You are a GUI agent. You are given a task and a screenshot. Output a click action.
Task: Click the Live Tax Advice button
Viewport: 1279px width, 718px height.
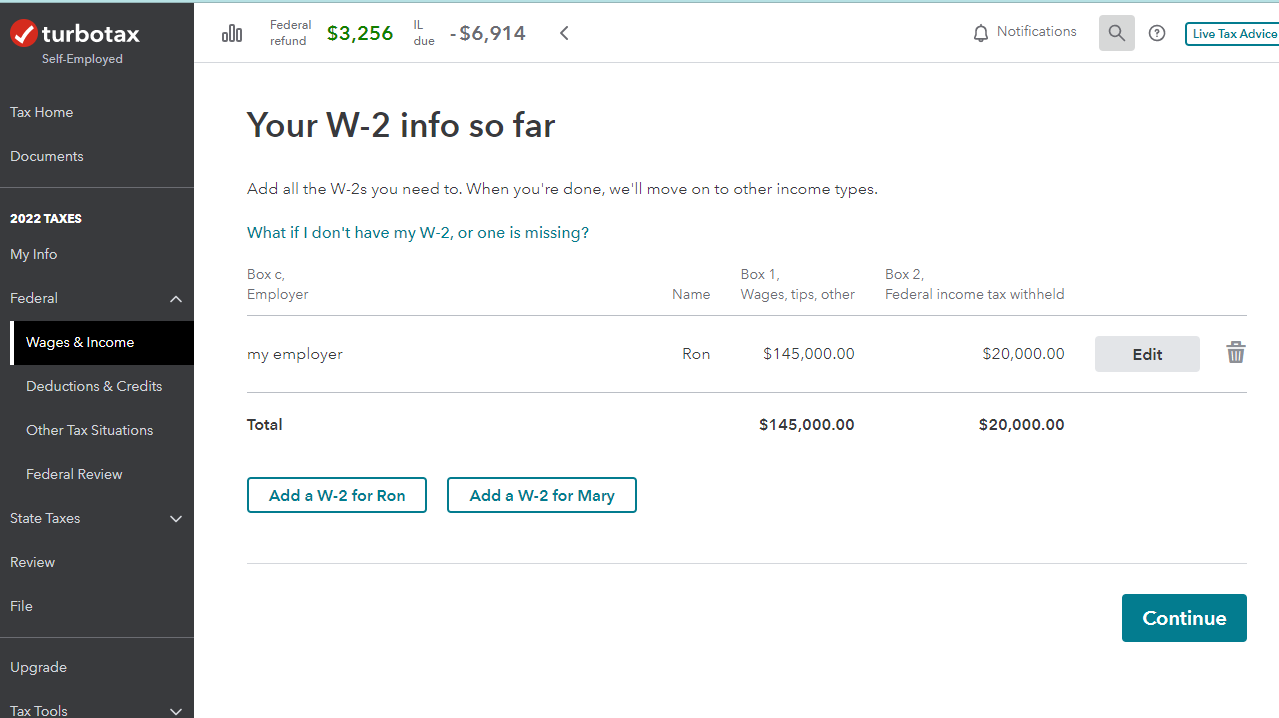1233,34
